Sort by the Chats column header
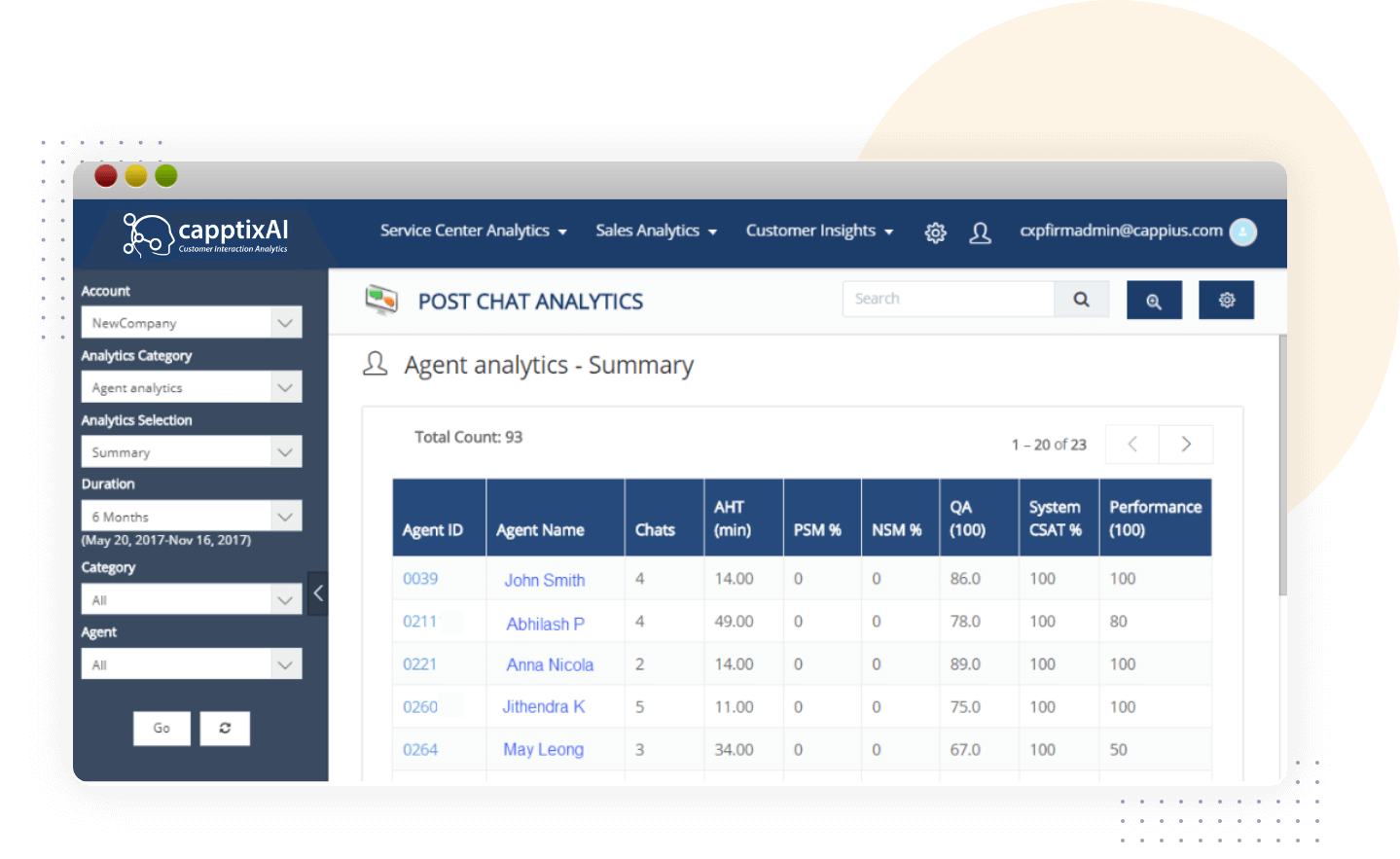The image size is (1400, 859). (664, 518)
